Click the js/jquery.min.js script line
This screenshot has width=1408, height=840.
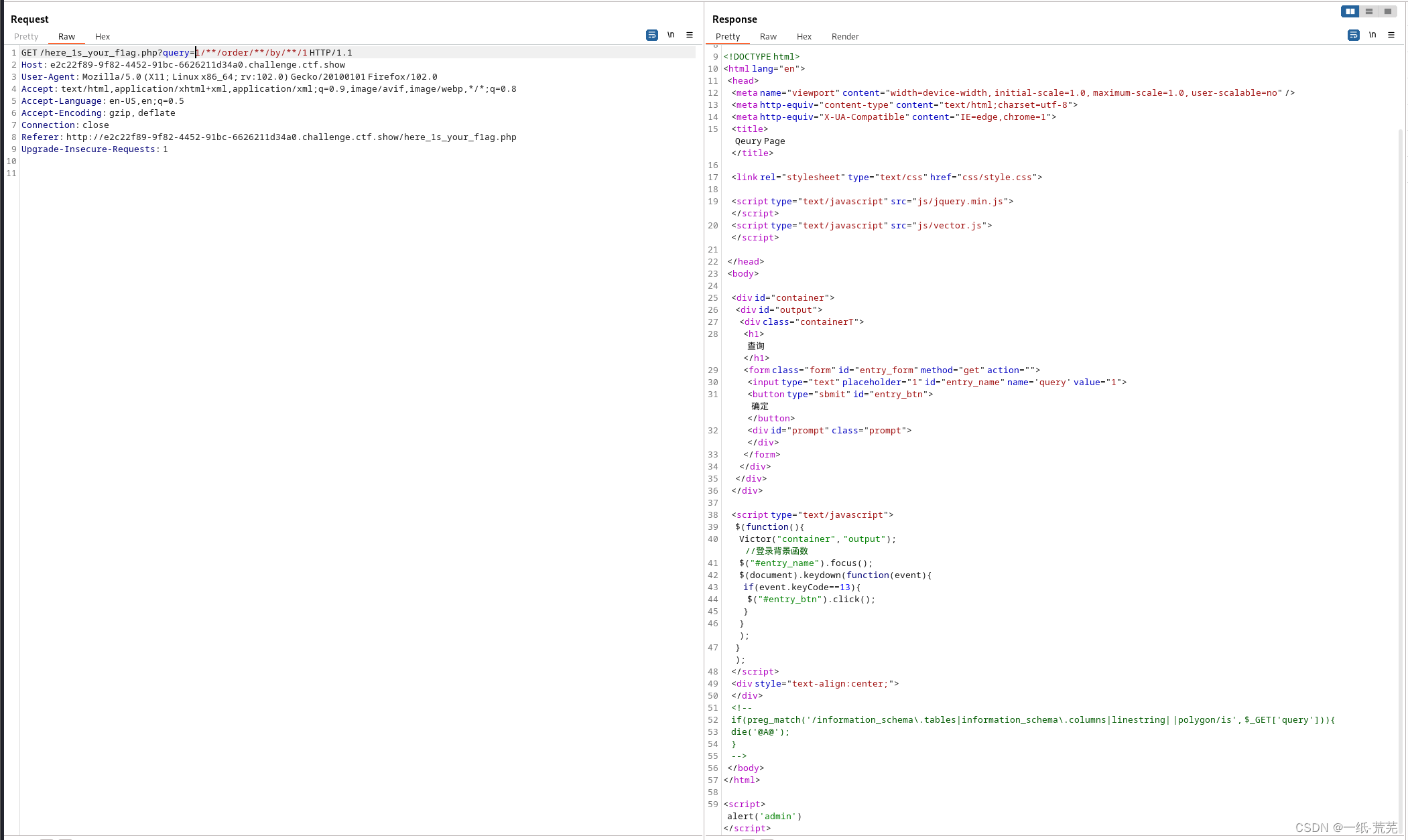[873, 202]
